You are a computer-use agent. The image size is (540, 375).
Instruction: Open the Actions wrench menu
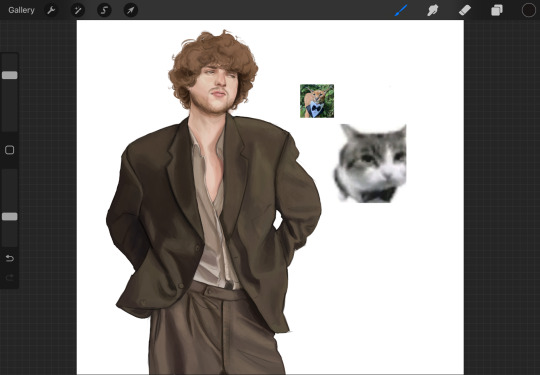tap(51, 10)
